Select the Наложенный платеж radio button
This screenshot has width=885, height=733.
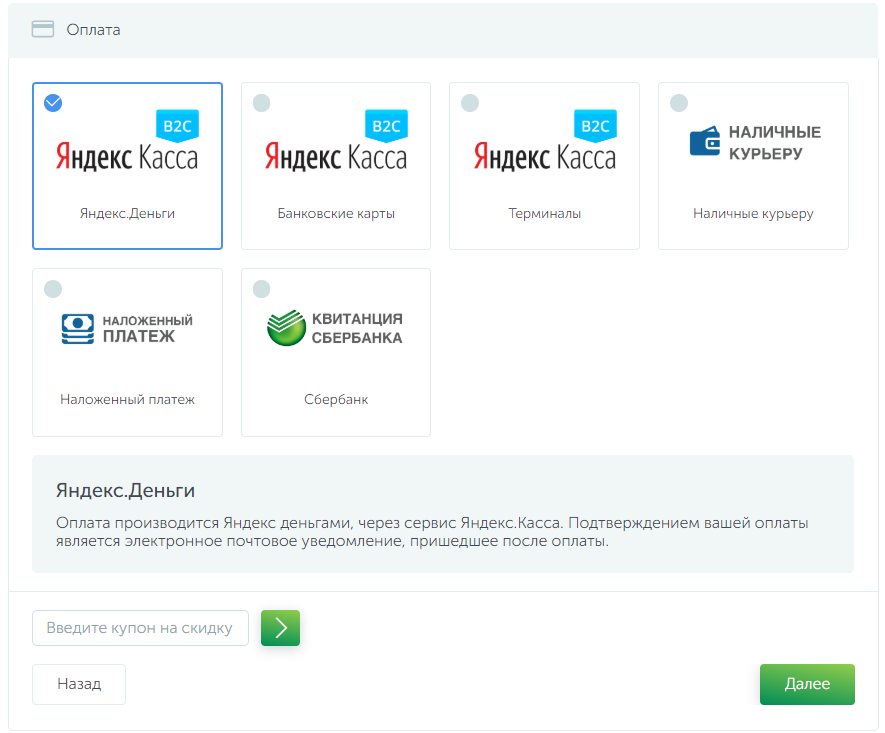tap(53, 289)
